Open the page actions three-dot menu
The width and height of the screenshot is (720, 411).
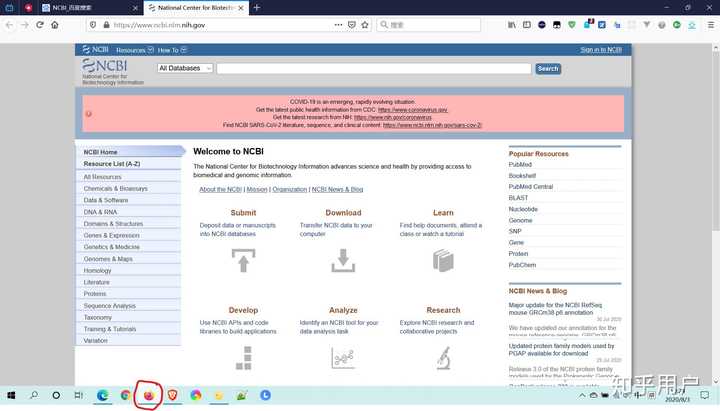[x=338, y=25]
